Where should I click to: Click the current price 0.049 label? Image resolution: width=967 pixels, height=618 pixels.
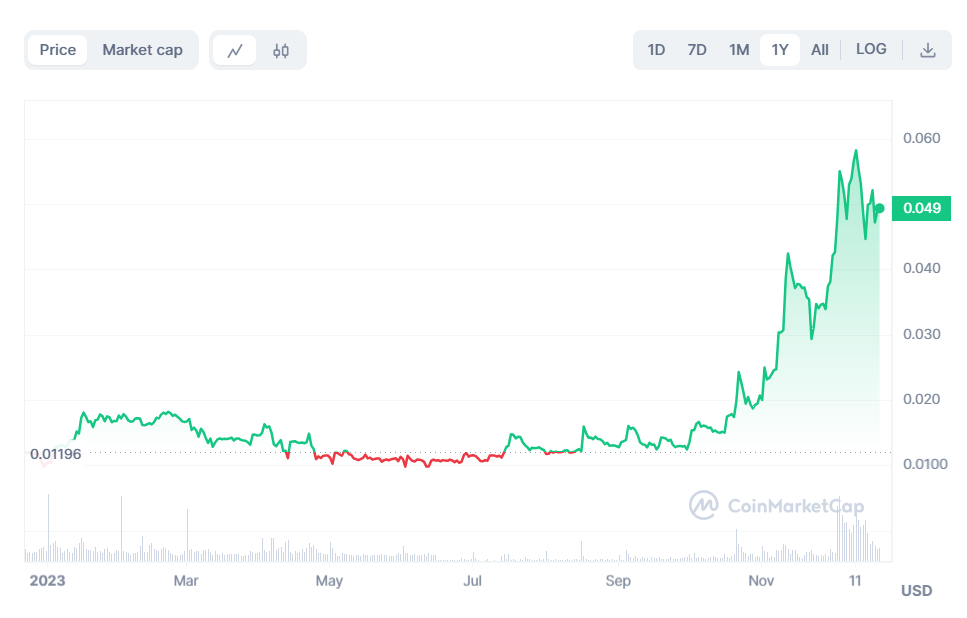[922, 208]
